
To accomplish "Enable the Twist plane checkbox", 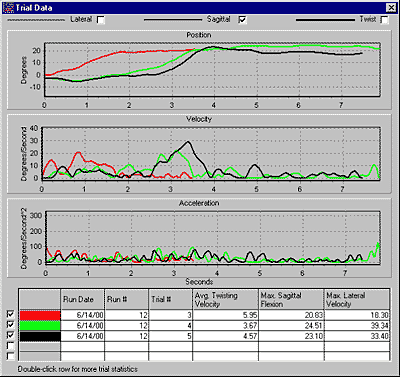I will 384,20.
